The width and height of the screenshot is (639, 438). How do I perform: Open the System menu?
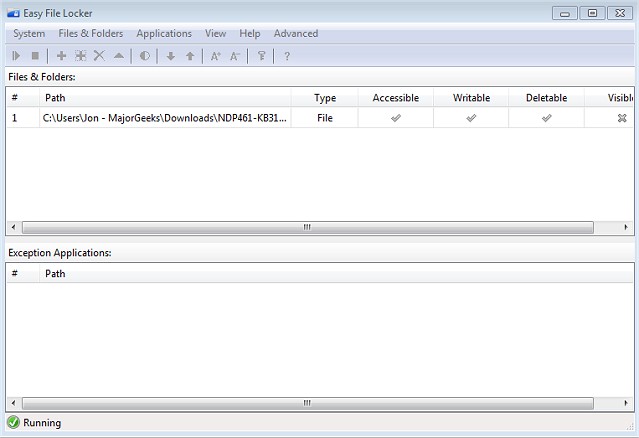[x=29, y=33]
